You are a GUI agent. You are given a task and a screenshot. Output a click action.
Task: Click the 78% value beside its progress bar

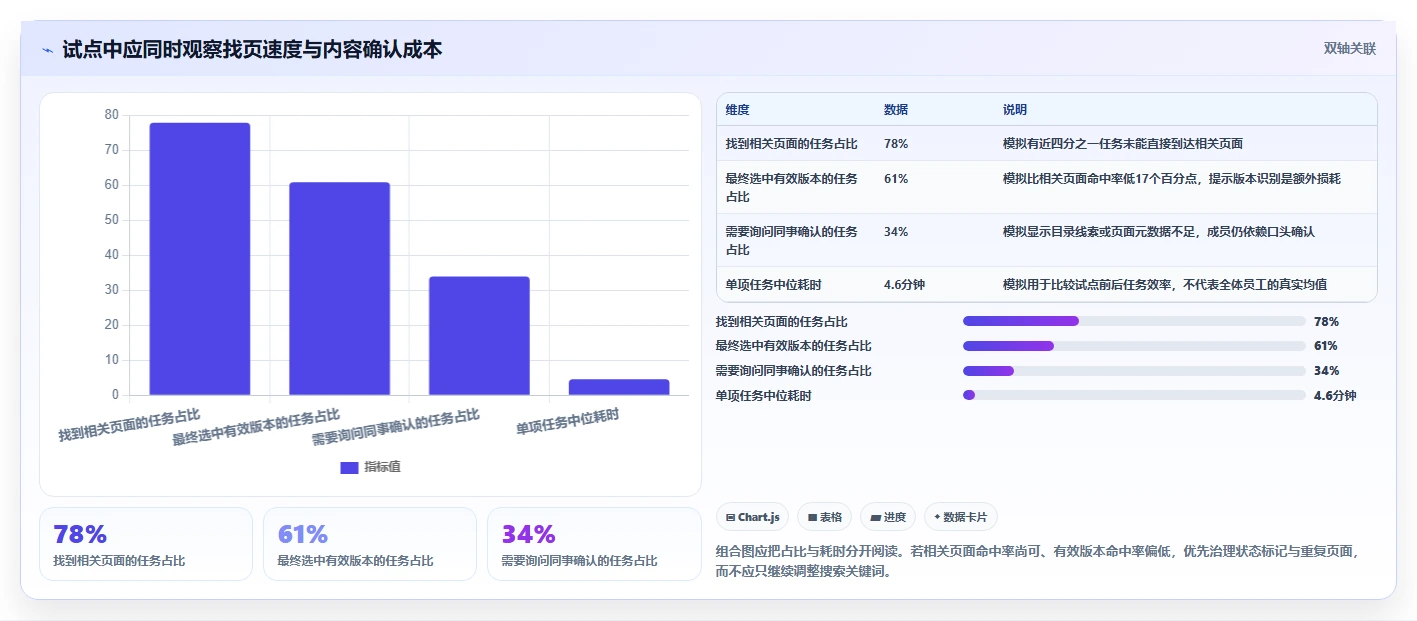coord(1326,321)
